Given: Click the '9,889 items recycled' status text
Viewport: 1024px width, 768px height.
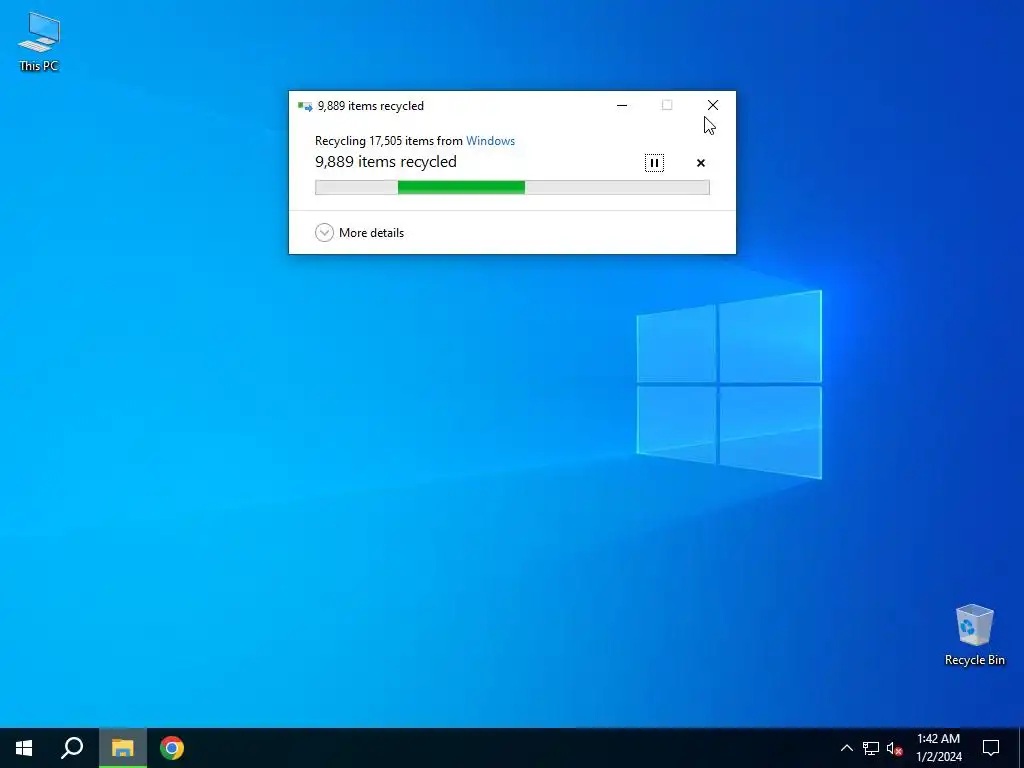Looking at the screenshot, I should point(385,162).
